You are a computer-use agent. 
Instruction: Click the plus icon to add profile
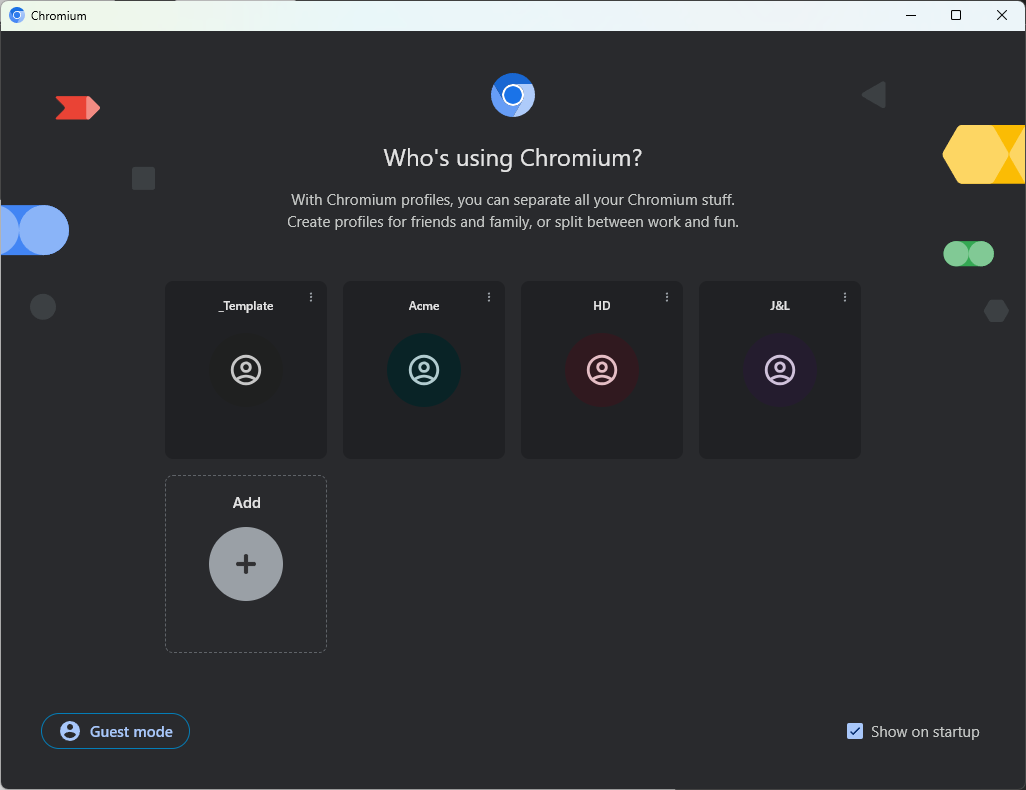pyautogui.click(x=246, y=564)
